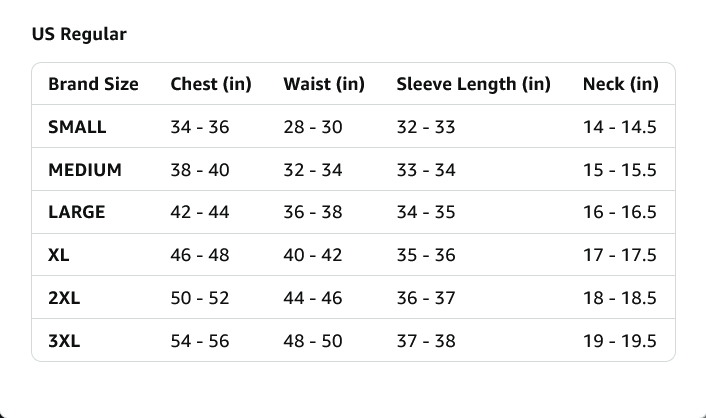
Task: Click the Waist (in) column header
Action: click(324, 84)
